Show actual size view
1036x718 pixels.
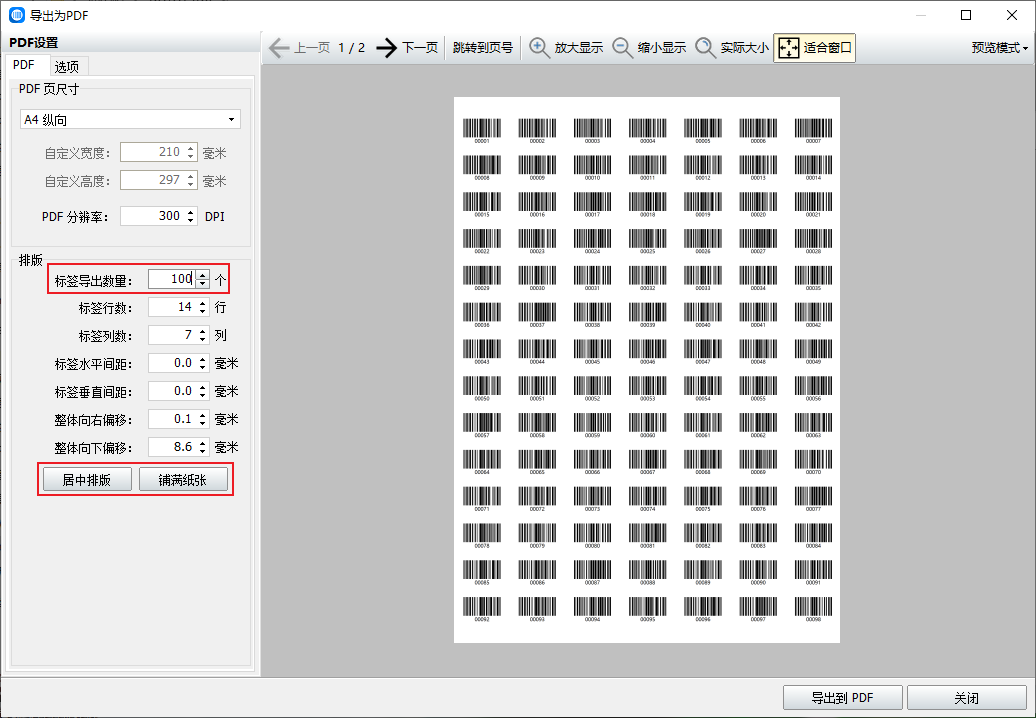coord(732,48)
